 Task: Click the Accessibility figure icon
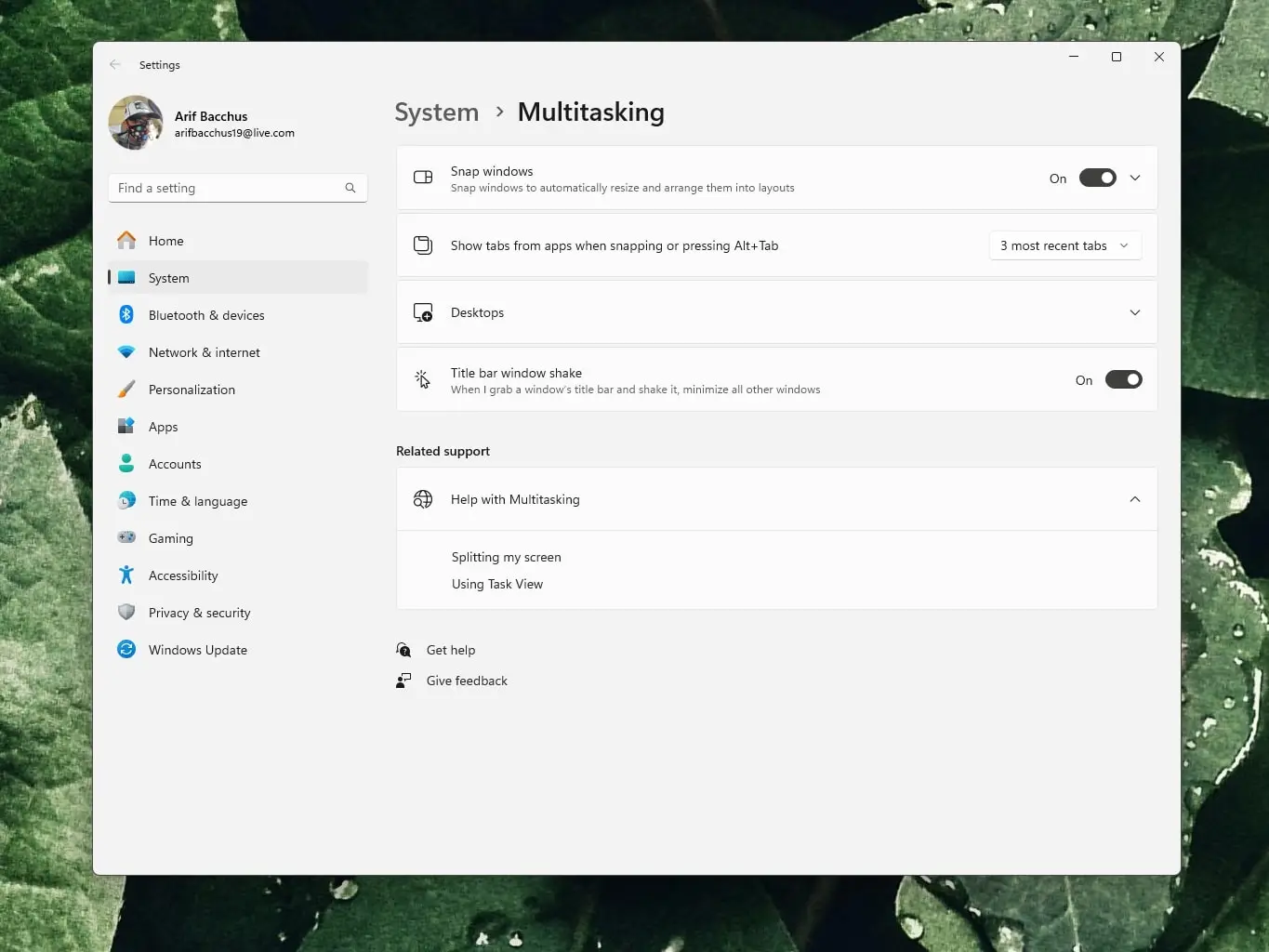click(126, 575)
